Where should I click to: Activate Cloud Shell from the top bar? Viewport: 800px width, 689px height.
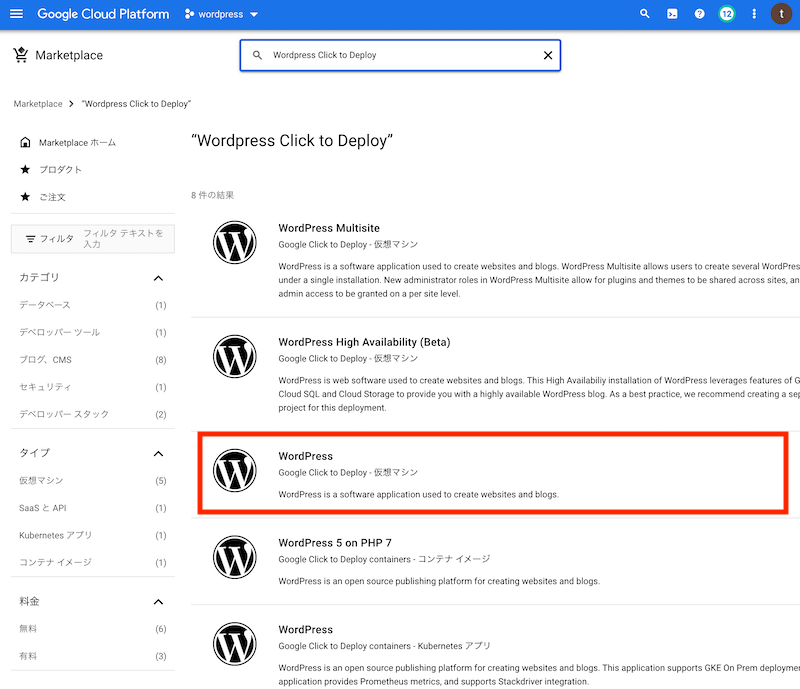[x=672, y=14]
